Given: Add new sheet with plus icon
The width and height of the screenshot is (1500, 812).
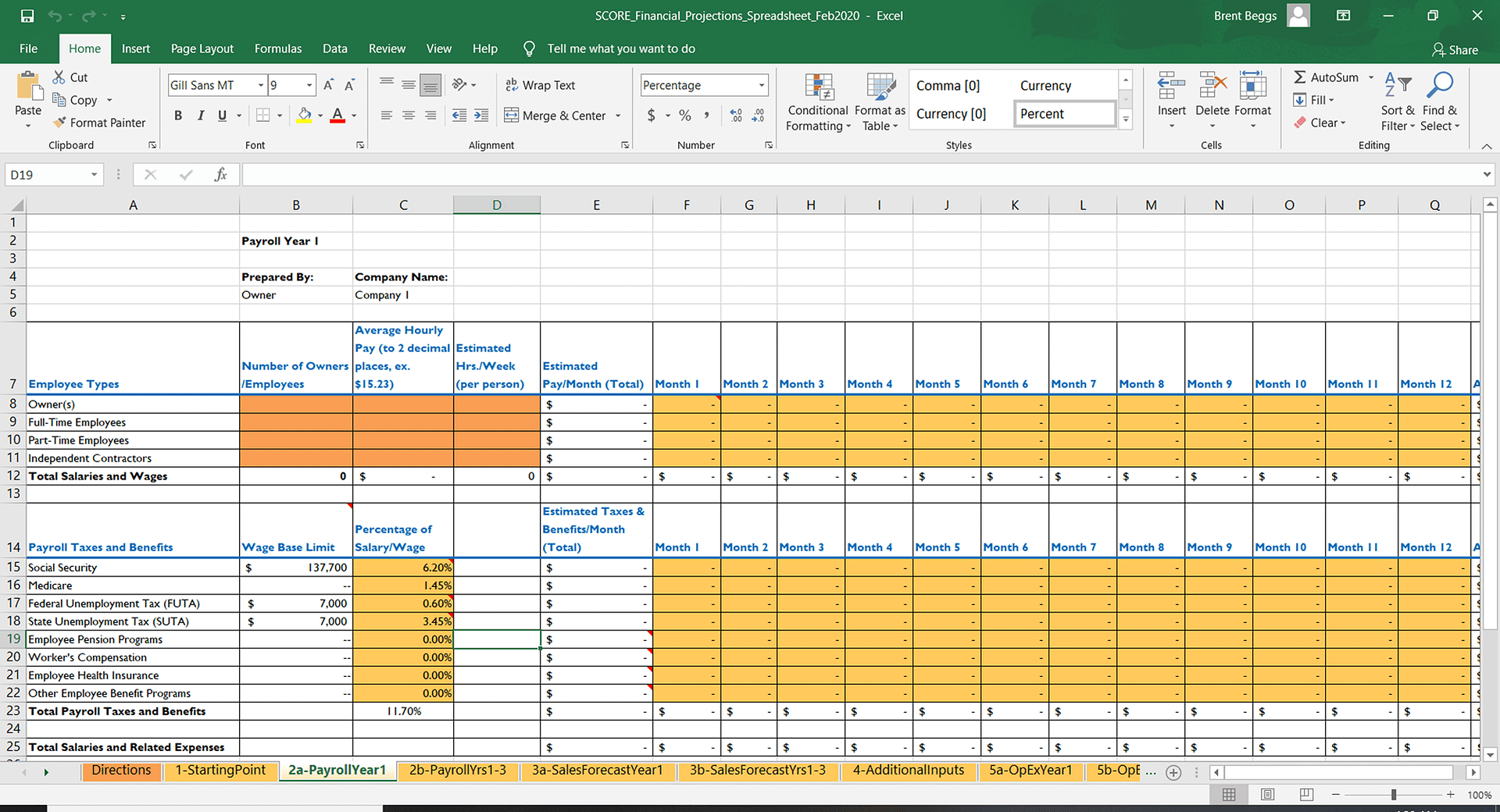Looking at the screenshot, I should tap(1173, 772).
